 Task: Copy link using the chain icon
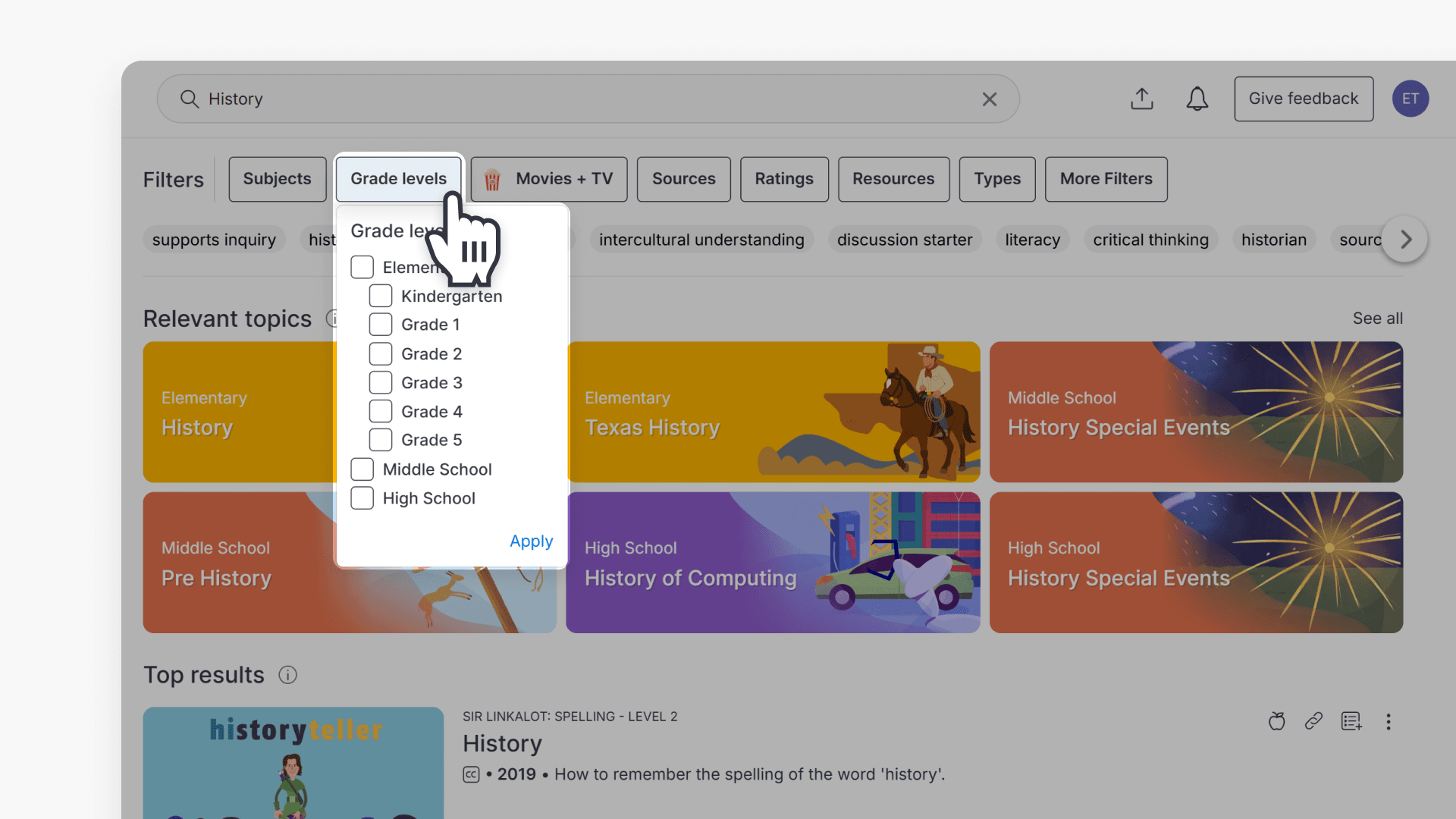1313,721
